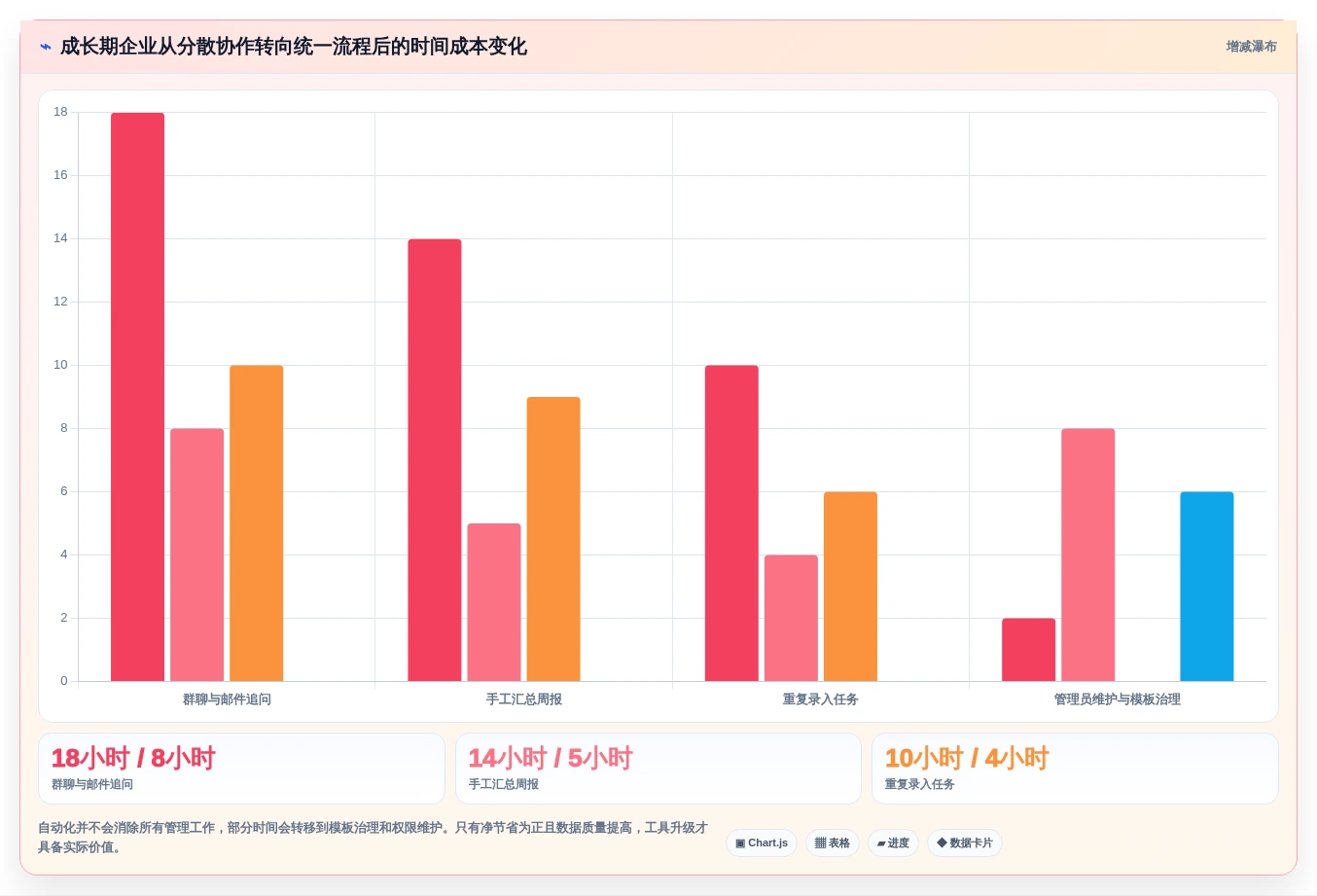Click the 增减瀑布 label in header
This screenshot has height=896, width=1317.
click(1251, 47)
